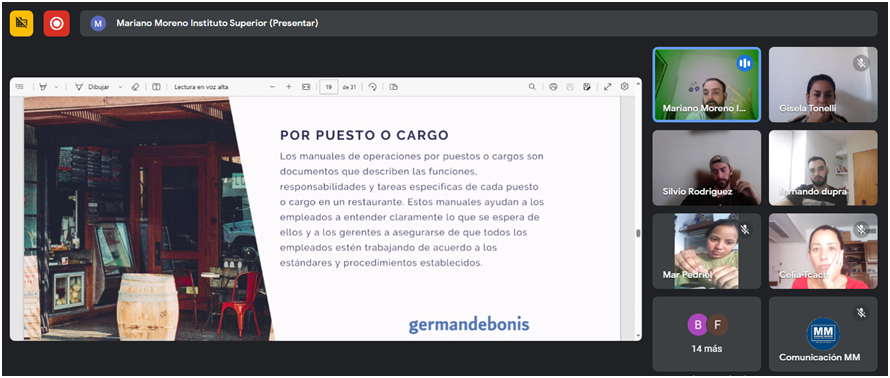Click muted mic icon on Celia Tcach tile
The image size is (890, 378).
(861, 229)
